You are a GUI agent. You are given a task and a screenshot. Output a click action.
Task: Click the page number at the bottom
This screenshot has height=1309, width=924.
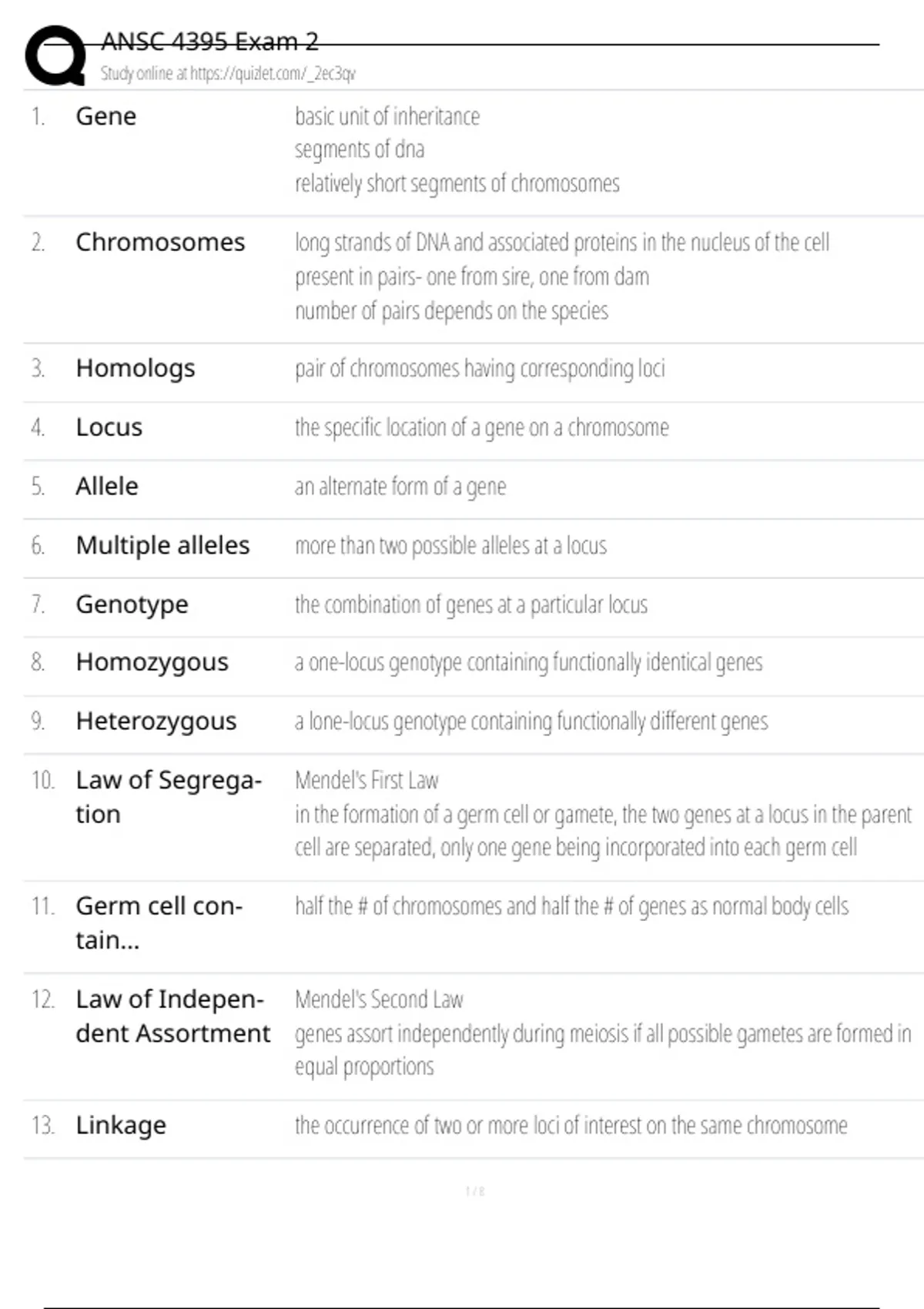[475, 1192]
